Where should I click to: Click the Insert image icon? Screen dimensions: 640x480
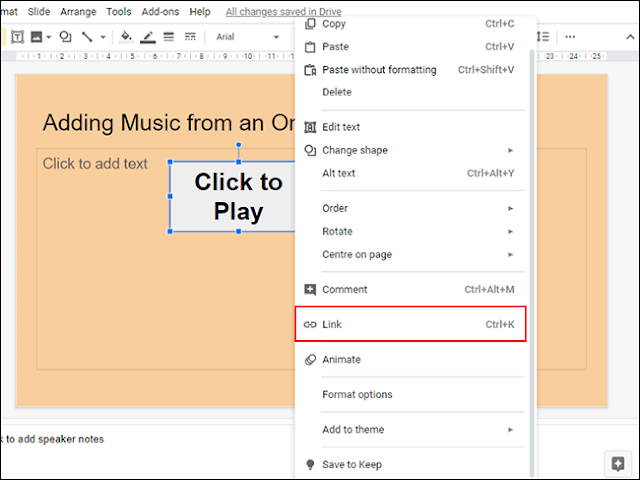[x=36, y=37]
